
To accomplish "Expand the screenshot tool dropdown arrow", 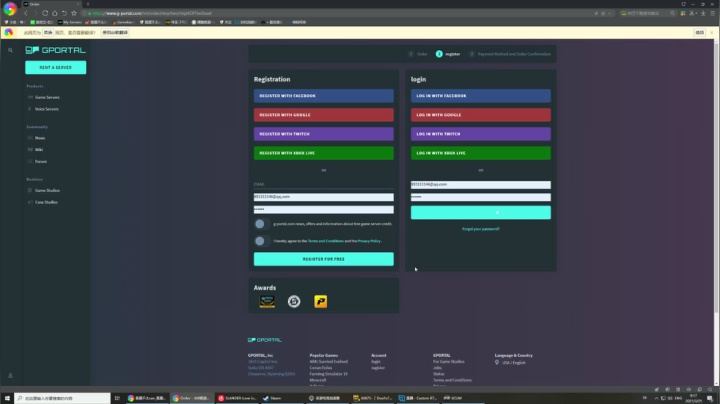I will (x=698, y=13).
